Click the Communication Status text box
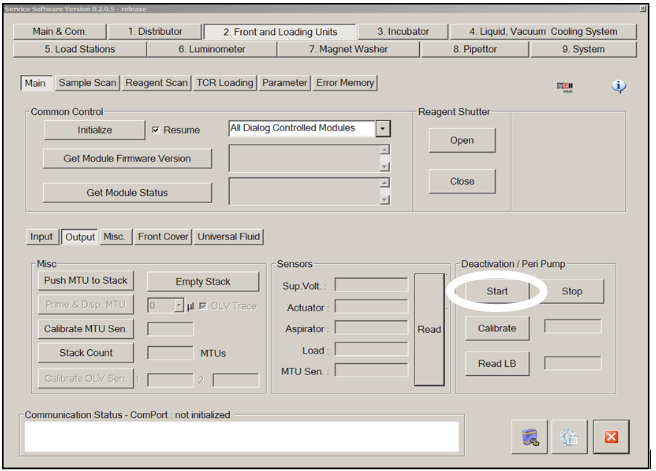Image resolution: width=656 pixels, height=471 pixels. 241,436
